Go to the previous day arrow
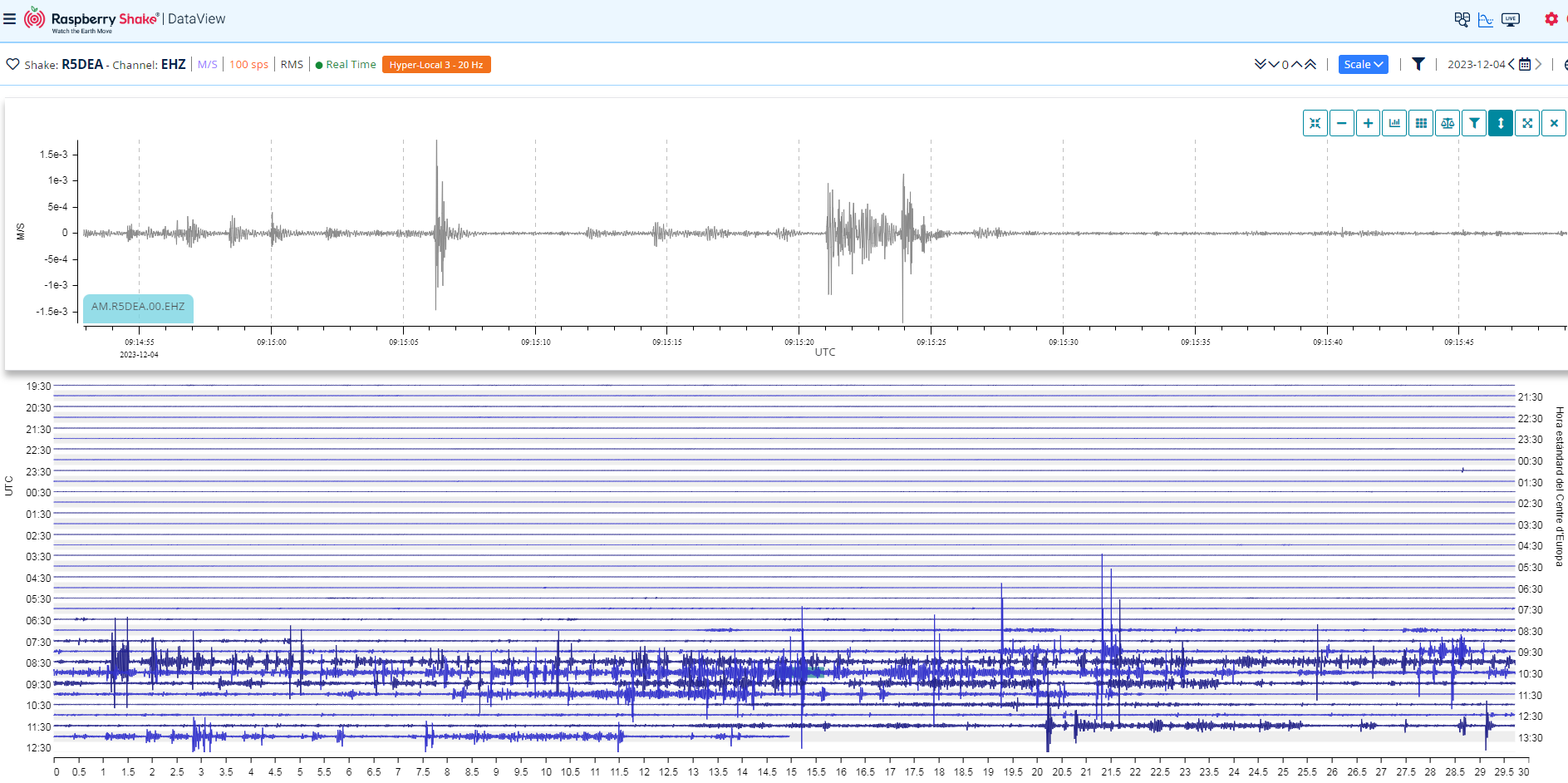 click(1511, 65)
